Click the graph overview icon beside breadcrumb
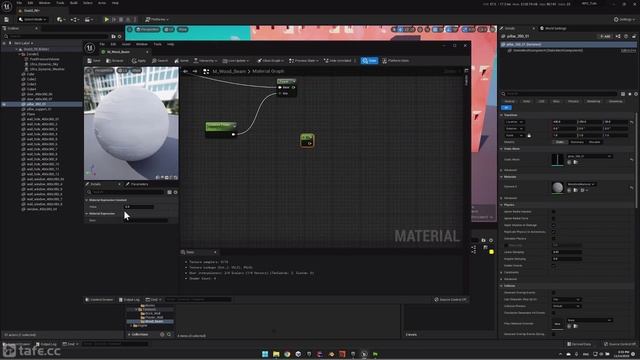 click(206, 71)
